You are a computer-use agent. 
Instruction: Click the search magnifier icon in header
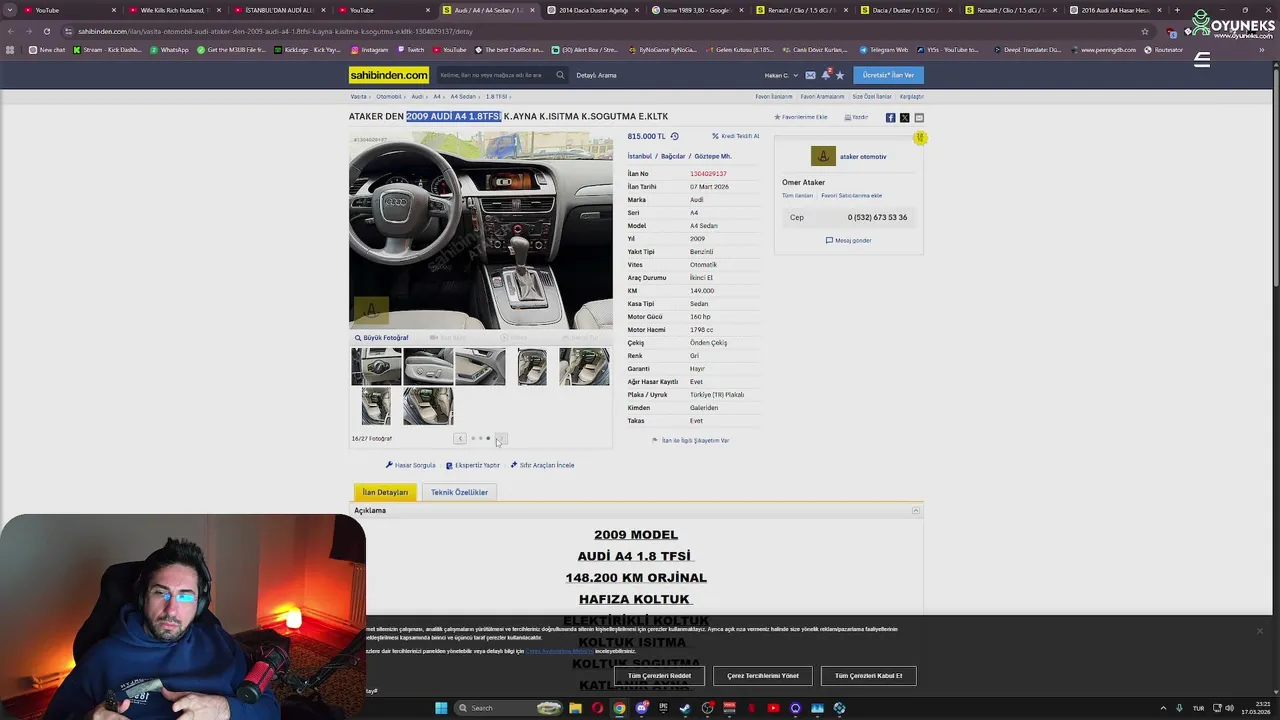[560, 75]
